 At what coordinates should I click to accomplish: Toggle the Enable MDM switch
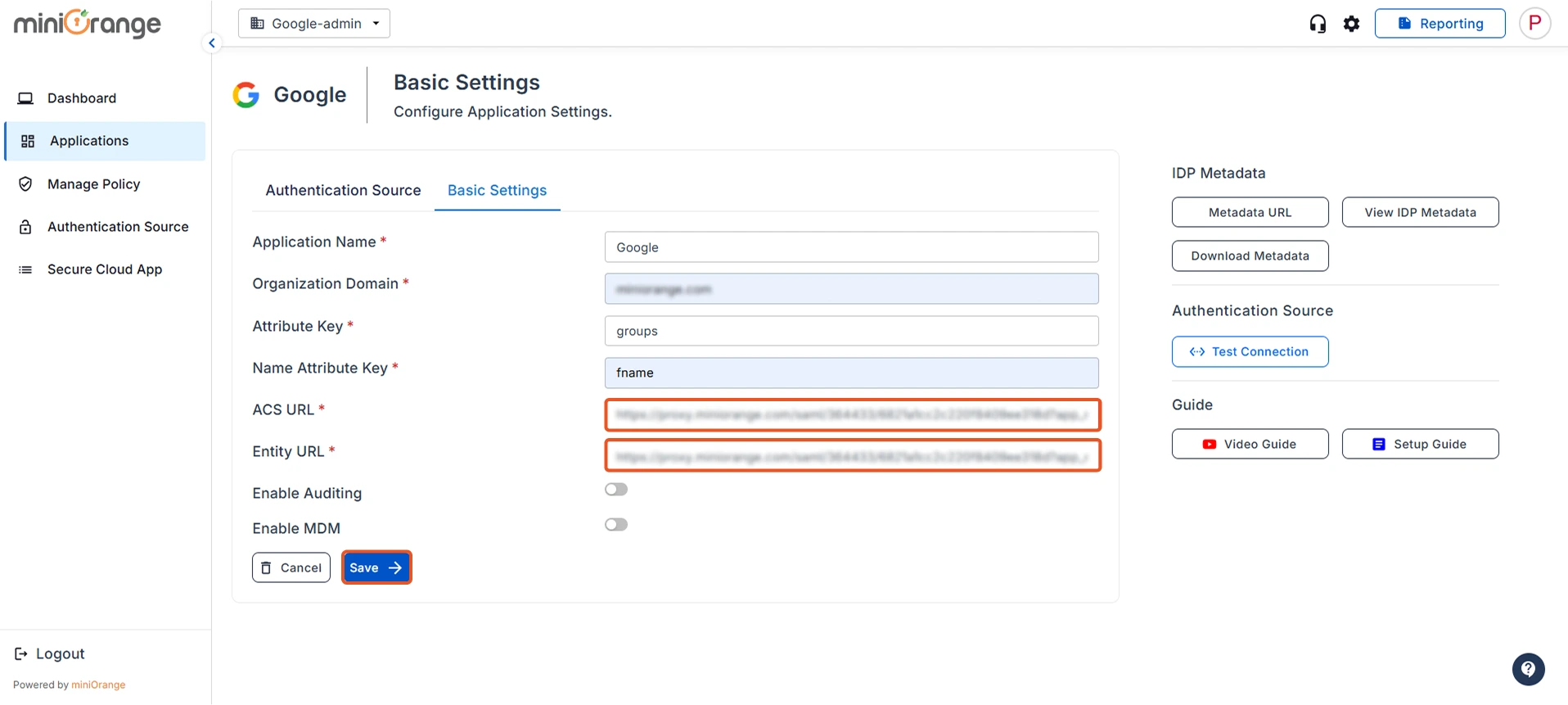click(x=616, y=525)
